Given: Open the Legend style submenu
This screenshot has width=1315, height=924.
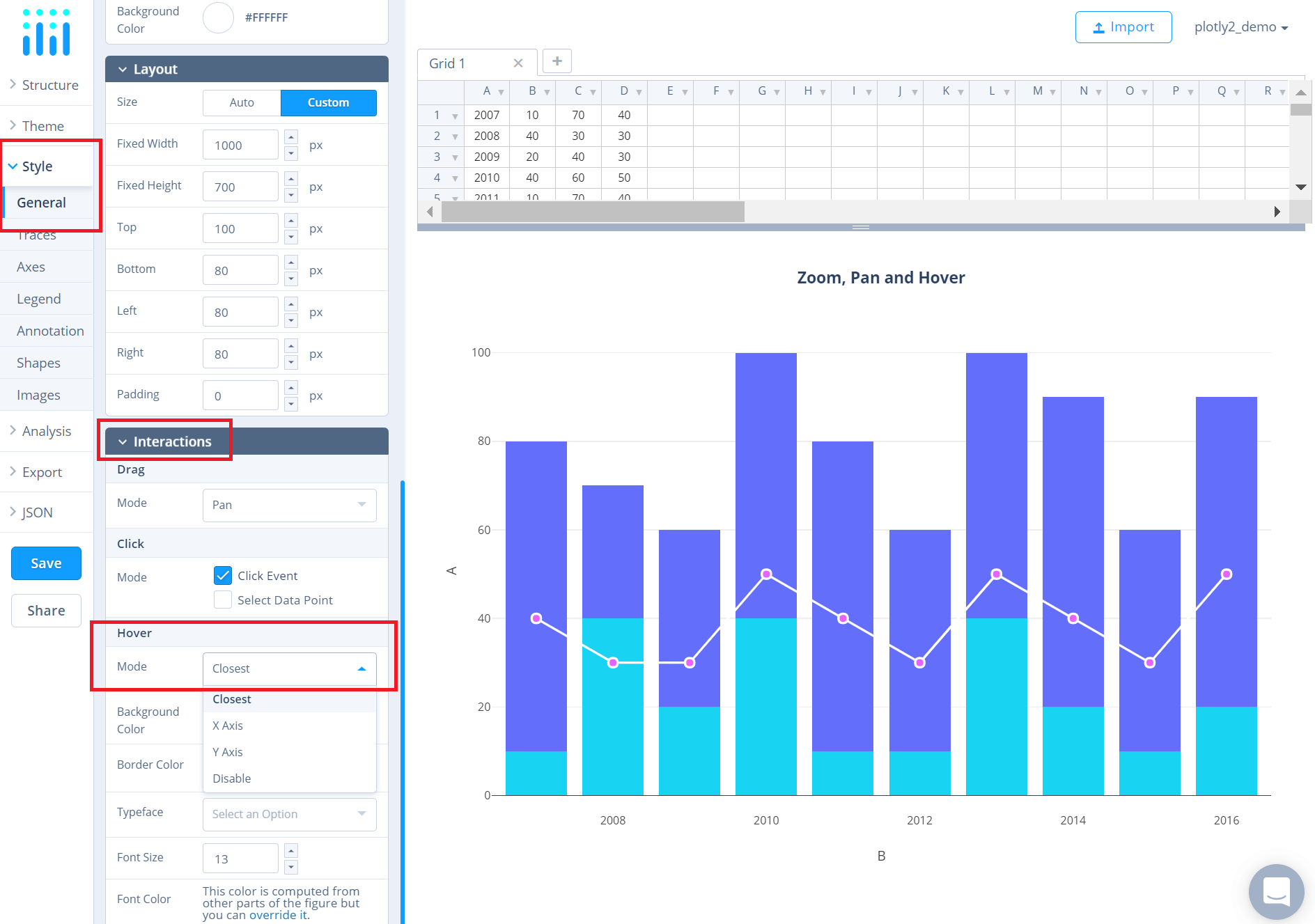Looking at the screenshot, I should tap(47, 299).
